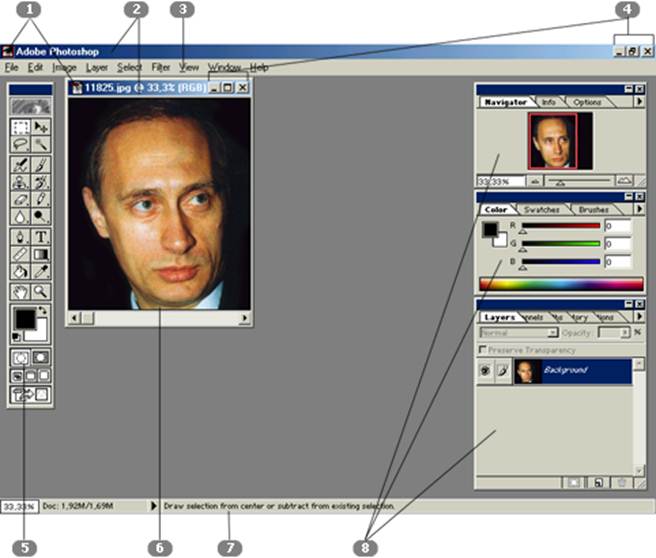The image size is (656, 558).
Task: Click the red R value input field
Action: point(618,226)
